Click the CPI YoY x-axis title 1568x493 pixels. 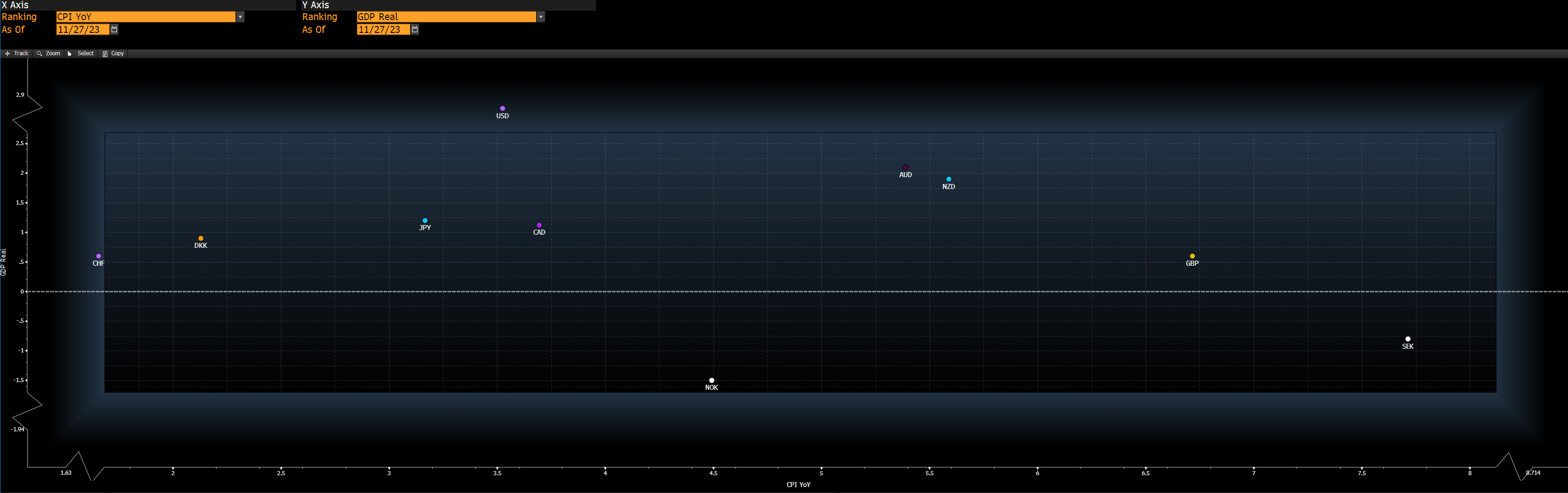click(x=798, y=485)
